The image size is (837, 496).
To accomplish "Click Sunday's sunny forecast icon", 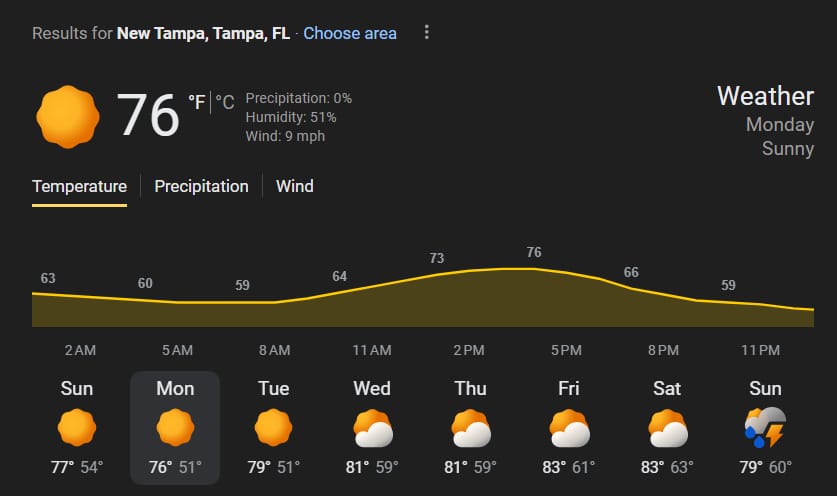I will (77, 429).
